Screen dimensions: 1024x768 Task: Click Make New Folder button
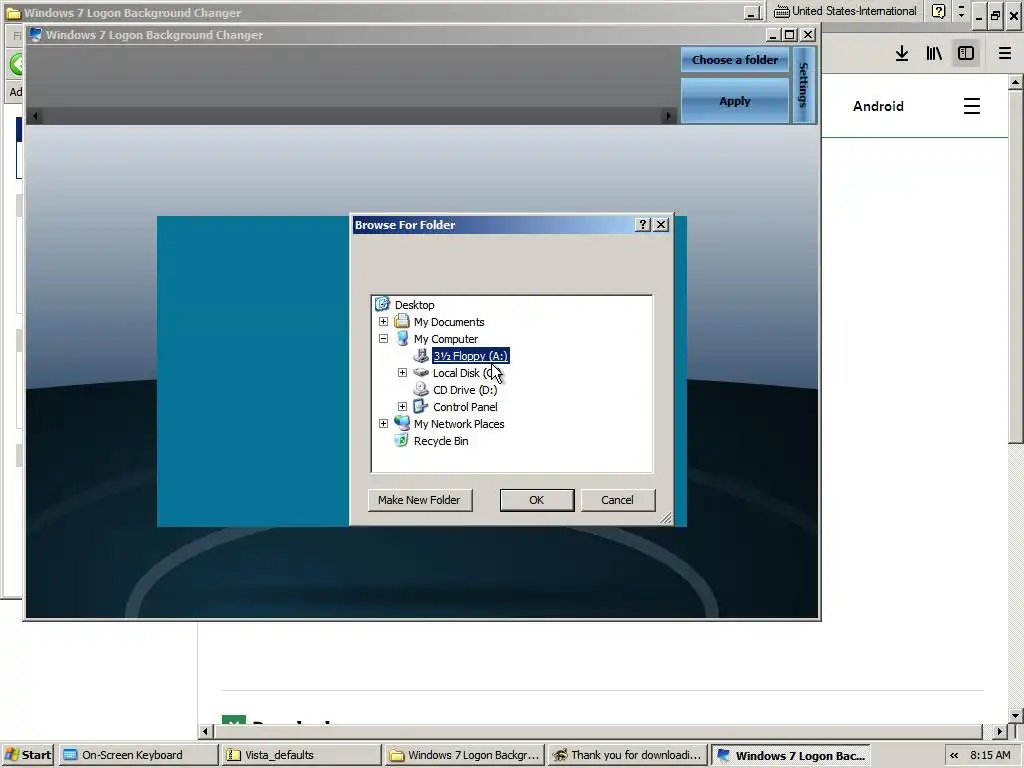(x=419, y=500)
